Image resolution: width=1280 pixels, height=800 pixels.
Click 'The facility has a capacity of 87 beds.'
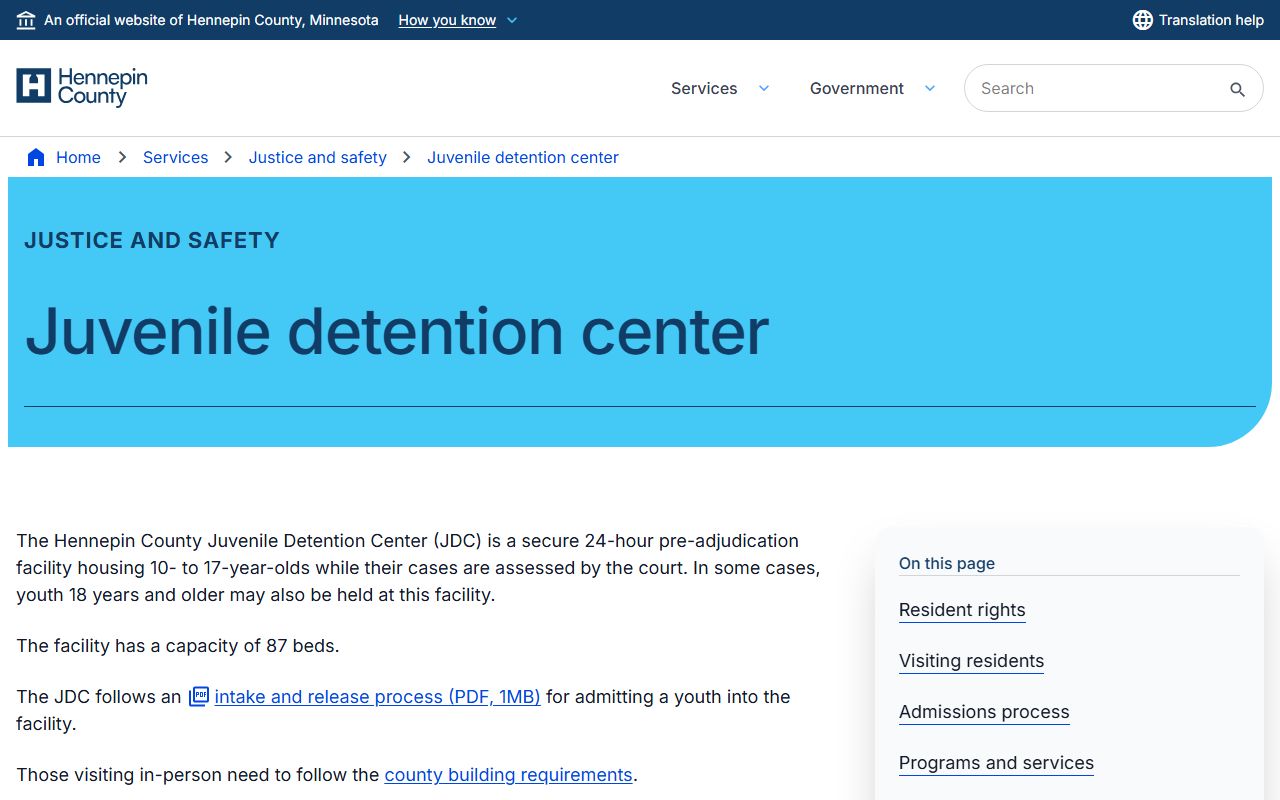point(178,646)
